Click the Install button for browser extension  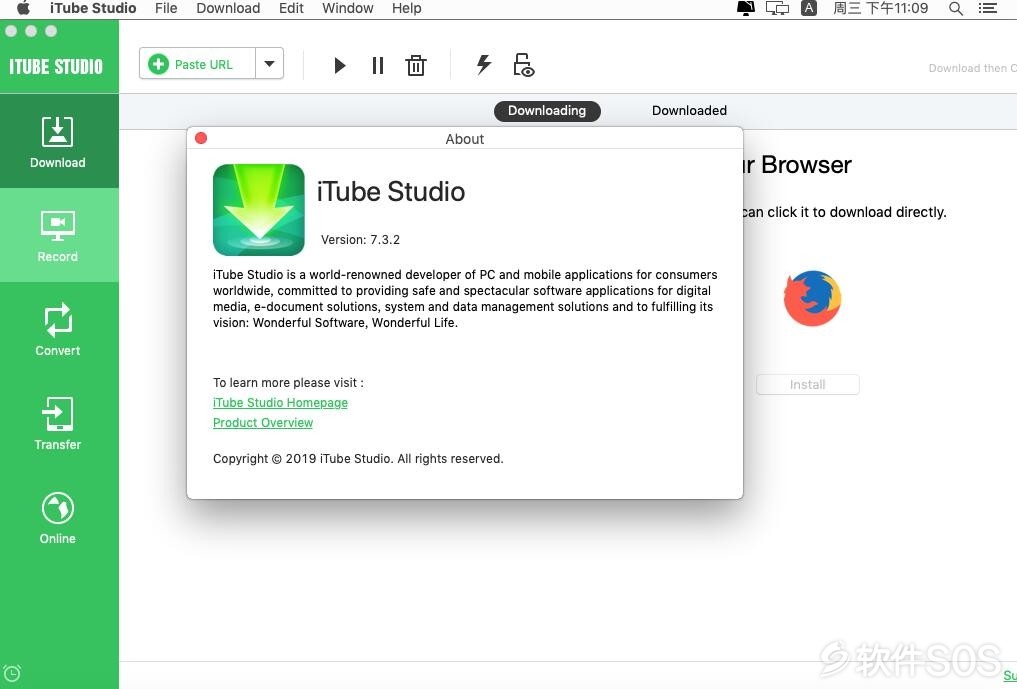click(808, 385)
